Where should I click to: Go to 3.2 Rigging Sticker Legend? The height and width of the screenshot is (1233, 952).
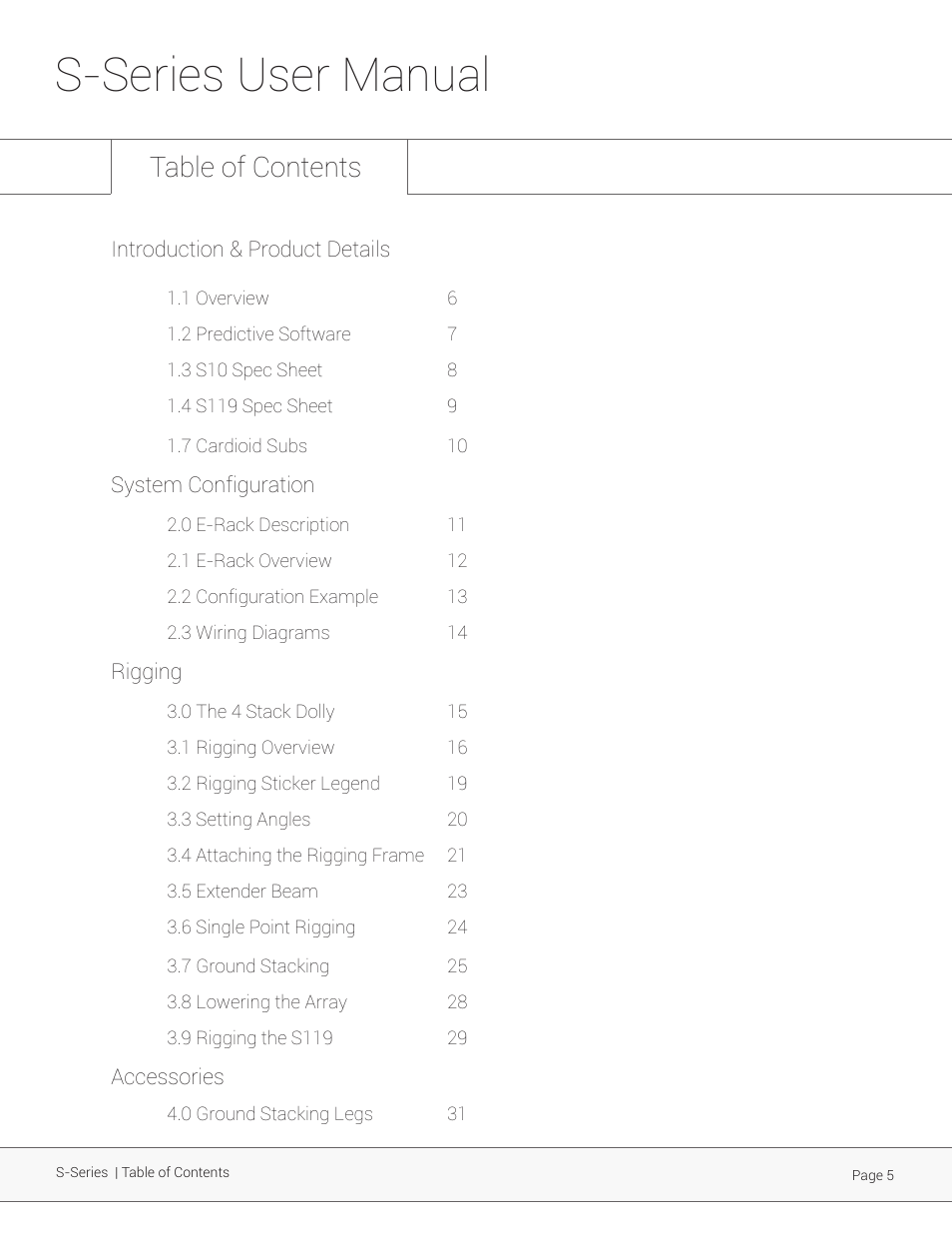pyautogui.click(x=273, y=784)
